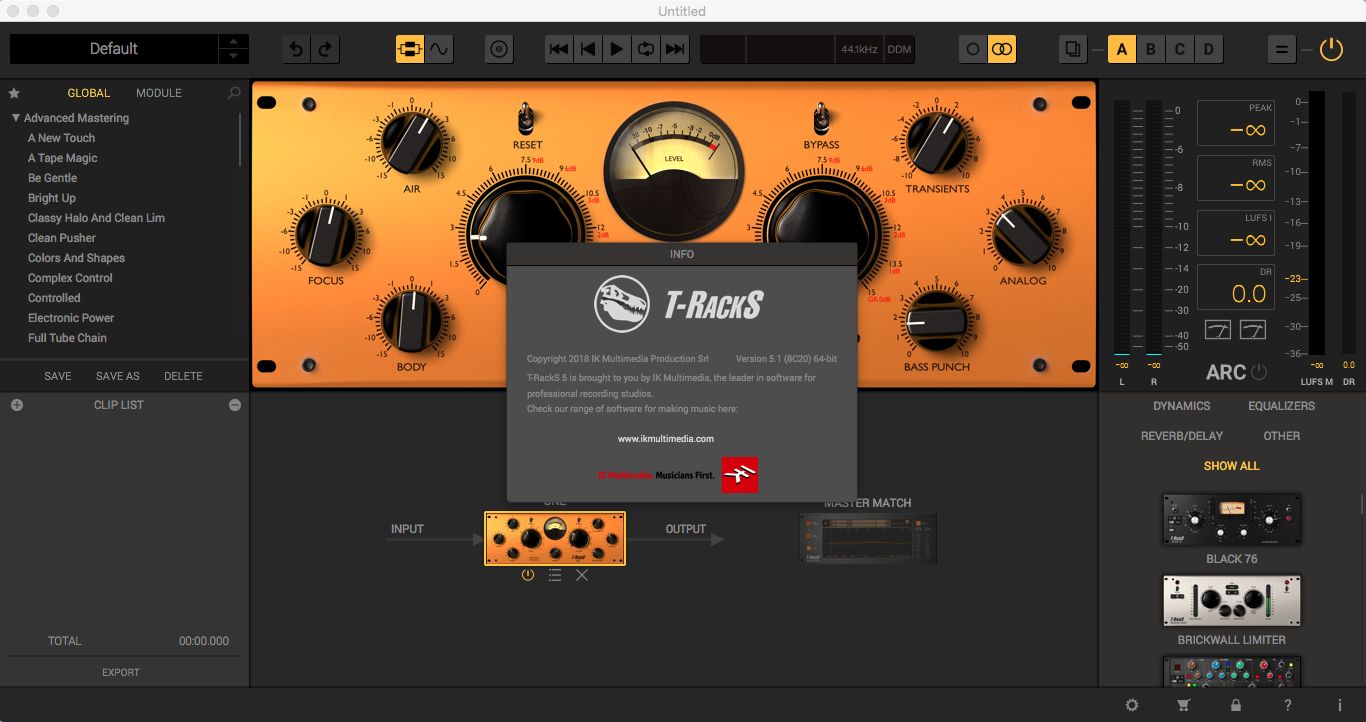Image resolution: width=1366 pixels, height=722 pixels.
Task: Open the www.ikmultimedia.com link
Action: pyautogui.click(x=666, y=438)
